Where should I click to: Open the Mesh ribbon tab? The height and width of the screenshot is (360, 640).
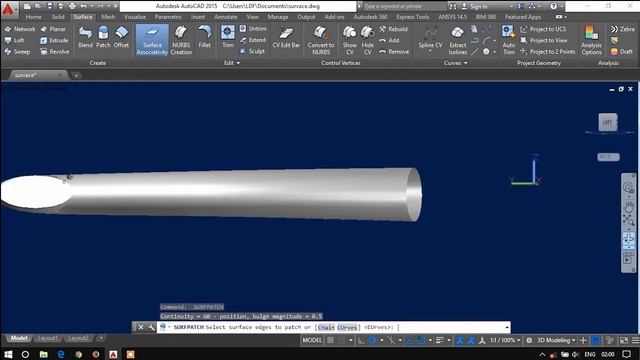[x=108, y=17]
